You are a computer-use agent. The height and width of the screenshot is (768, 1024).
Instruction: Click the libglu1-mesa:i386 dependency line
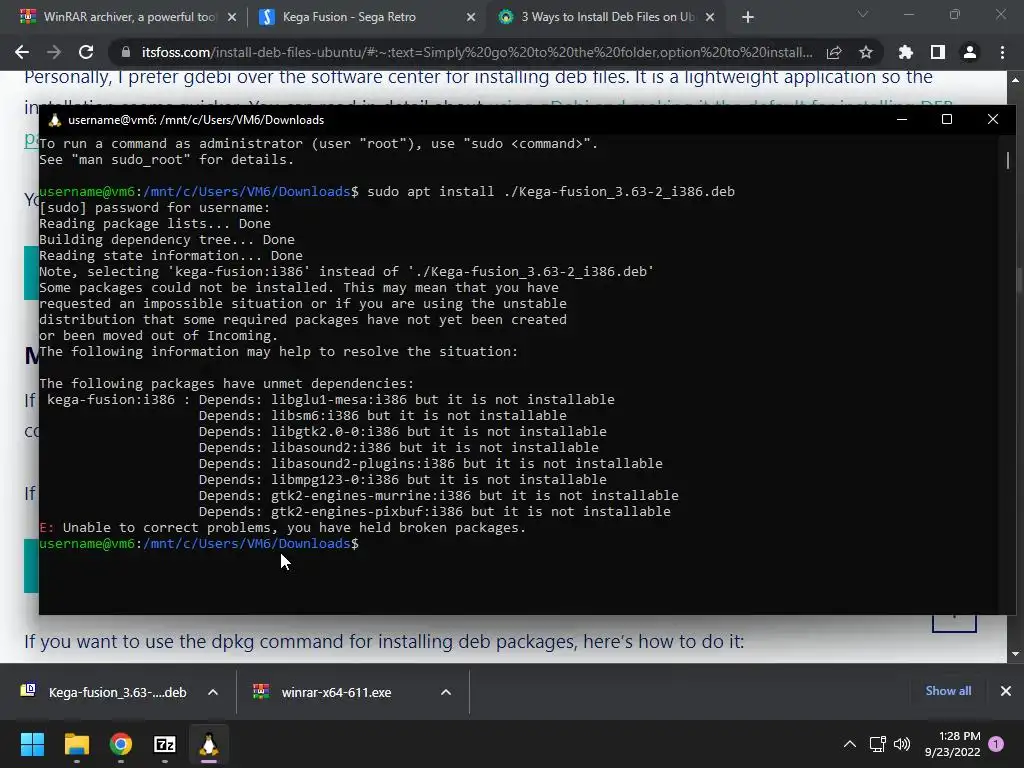406,400
